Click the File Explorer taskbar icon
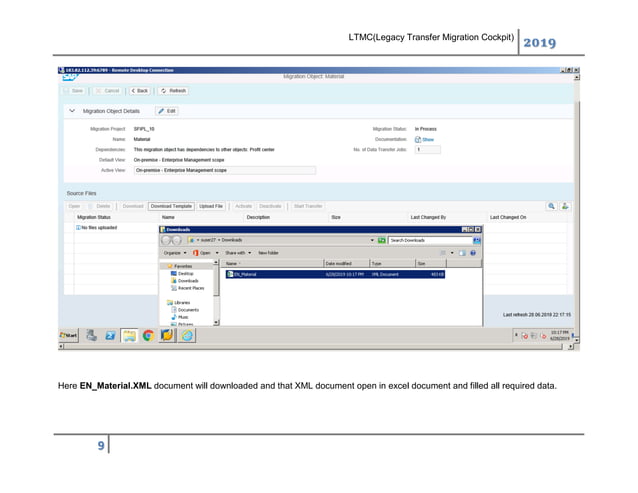Viewport: 638px width, 493px height. (x=128, y=336)
